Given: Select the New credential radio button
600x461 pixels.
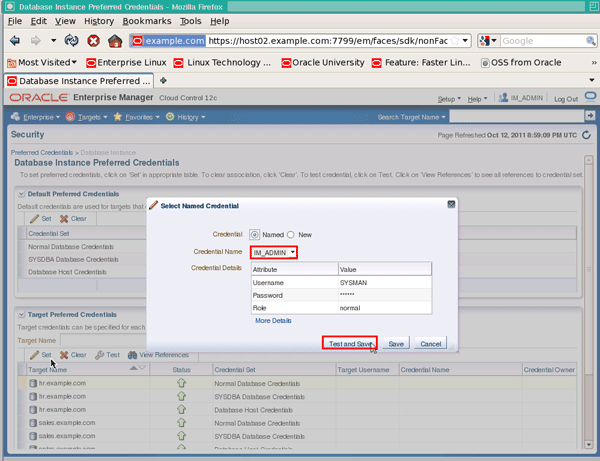Looking at the screenshot, I should (291, 233).
